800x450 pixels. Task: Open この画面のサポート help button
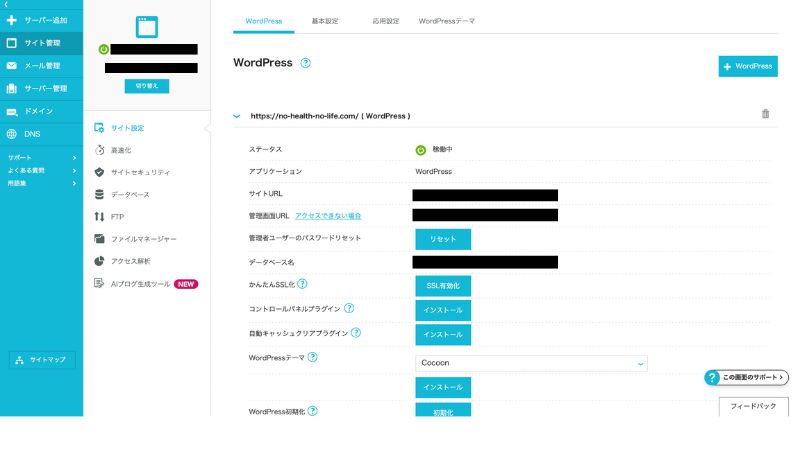(x=746, y=378)
